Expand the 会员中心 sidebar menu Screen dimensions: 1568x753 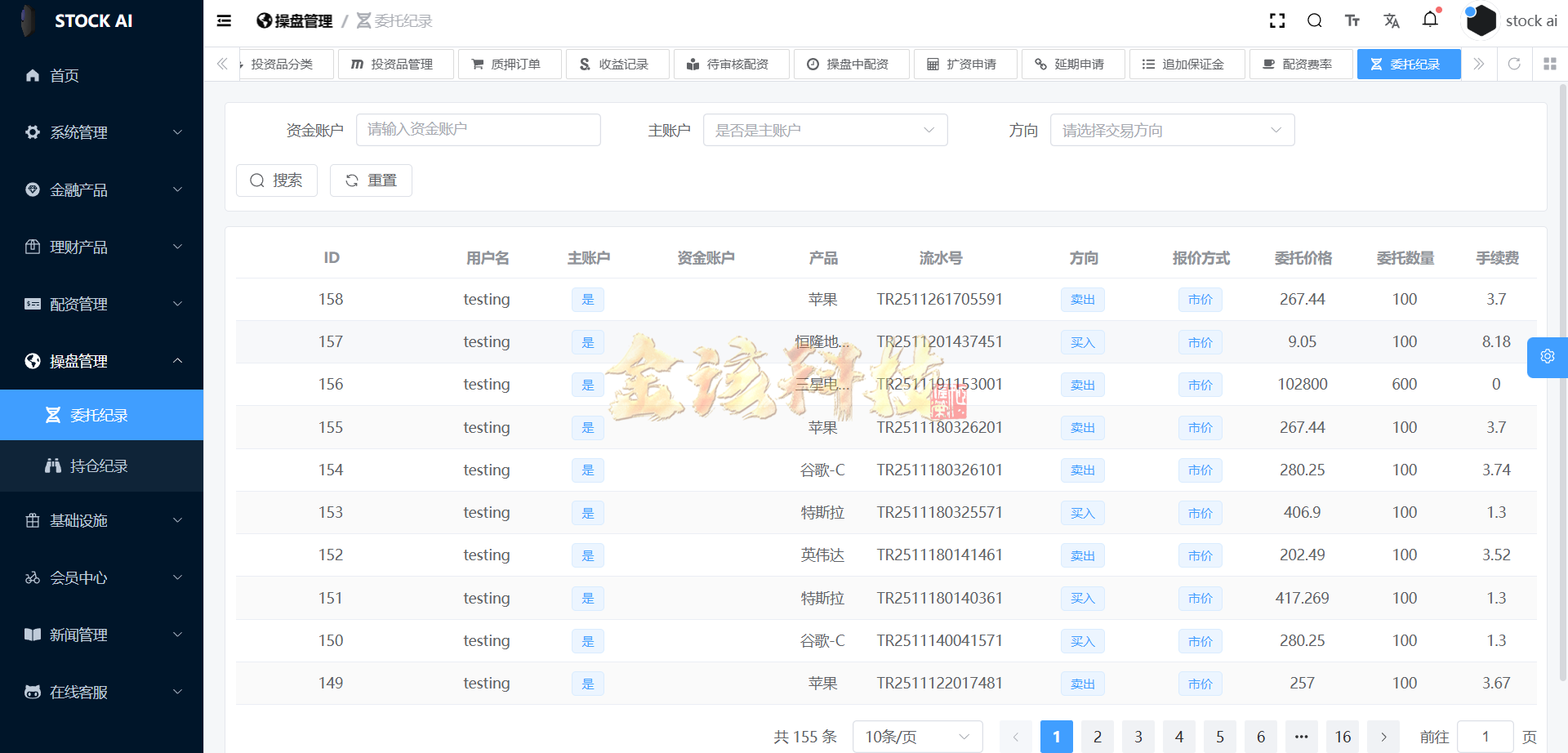[x=78, y=577]
